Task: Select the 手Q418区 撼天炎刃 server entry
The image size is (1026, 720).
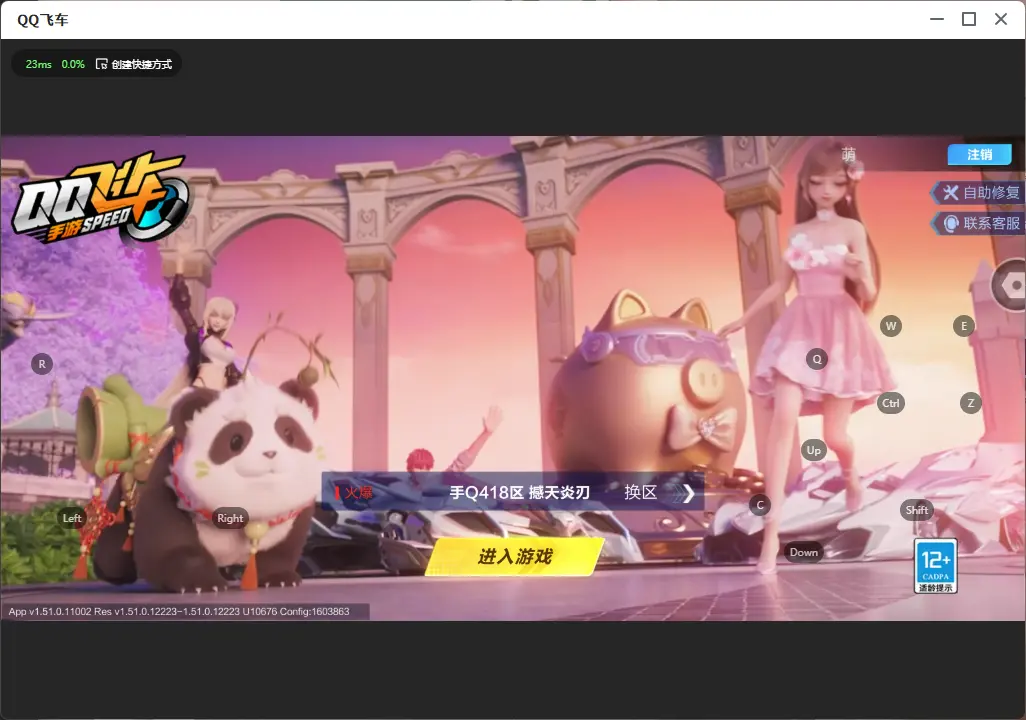Action: (x=520, y=492)
